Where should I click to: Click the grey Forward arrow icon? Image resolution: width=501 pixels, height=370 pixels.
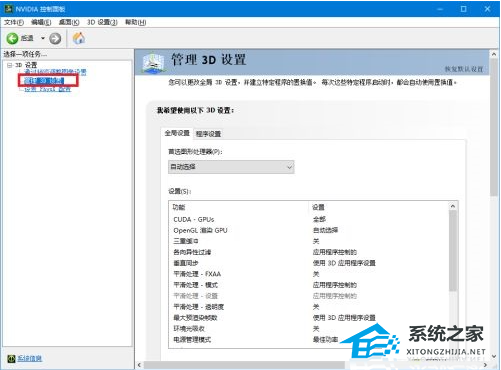[x=55, y=38]
